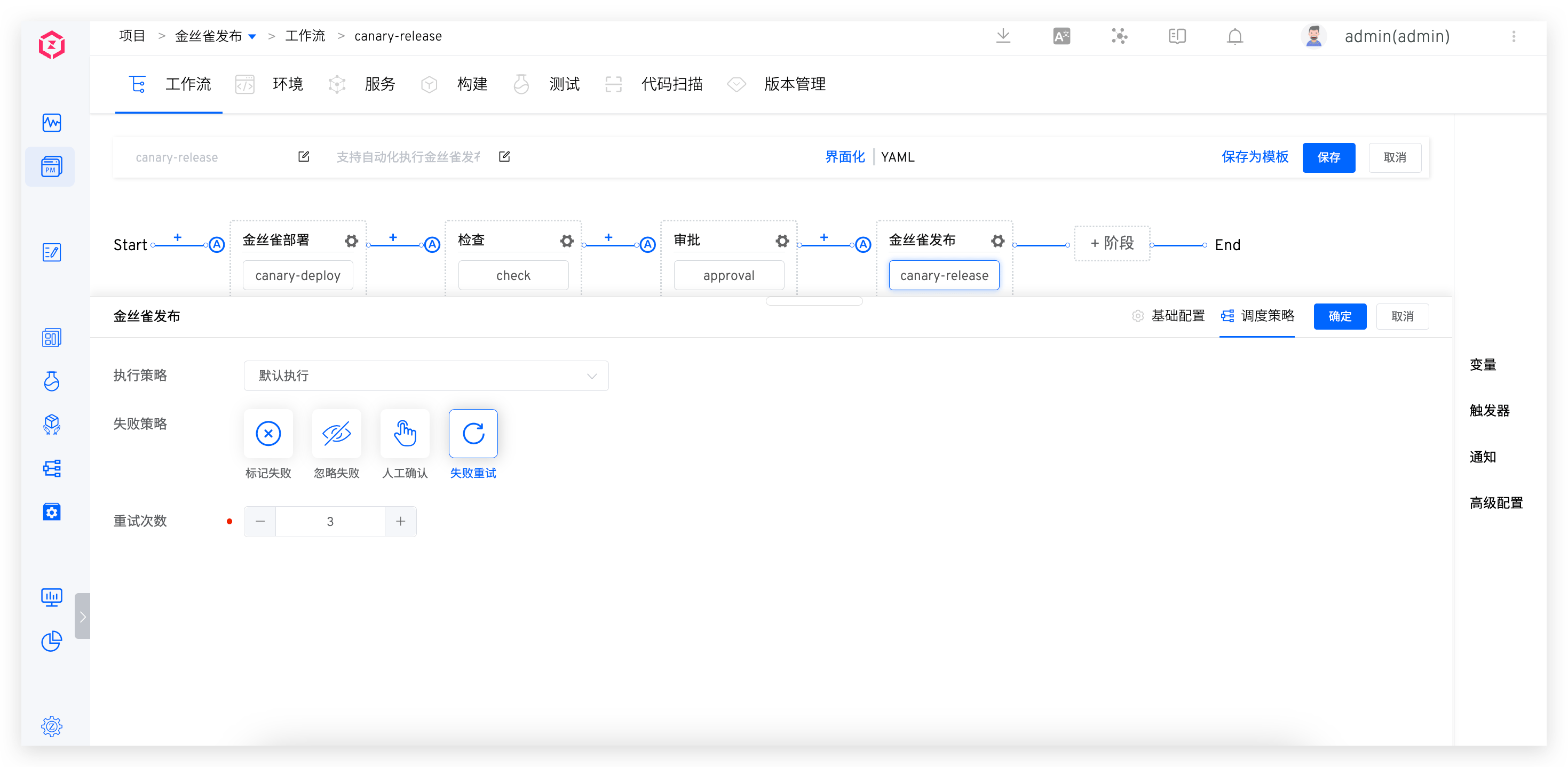
Task: Open the 代码扫描 tab
Action: click(653, 84)
